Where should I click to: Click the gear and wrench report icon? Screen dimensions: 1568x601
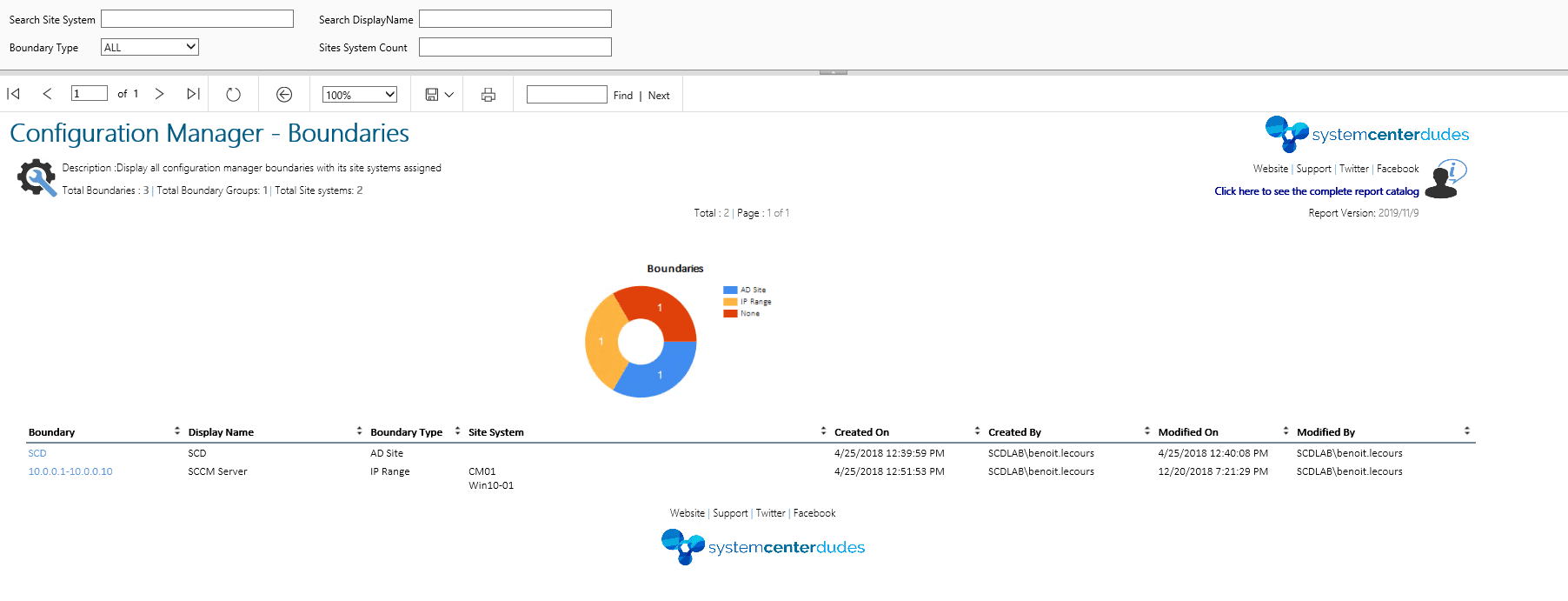click(x=37, y=177)
